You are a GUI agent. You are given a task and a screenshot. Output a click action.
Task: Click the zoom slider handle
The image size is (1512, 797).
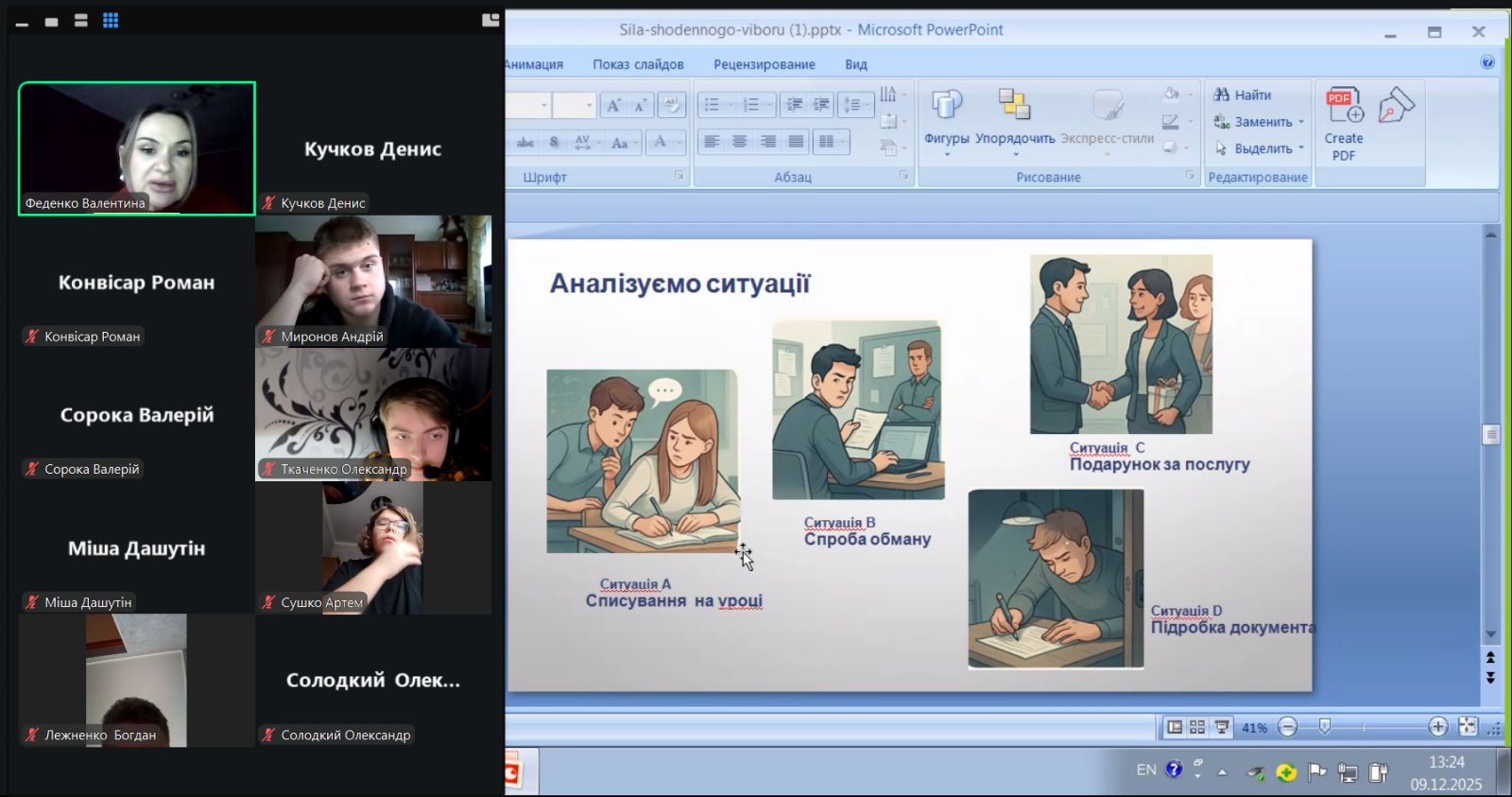(1325, 726)
